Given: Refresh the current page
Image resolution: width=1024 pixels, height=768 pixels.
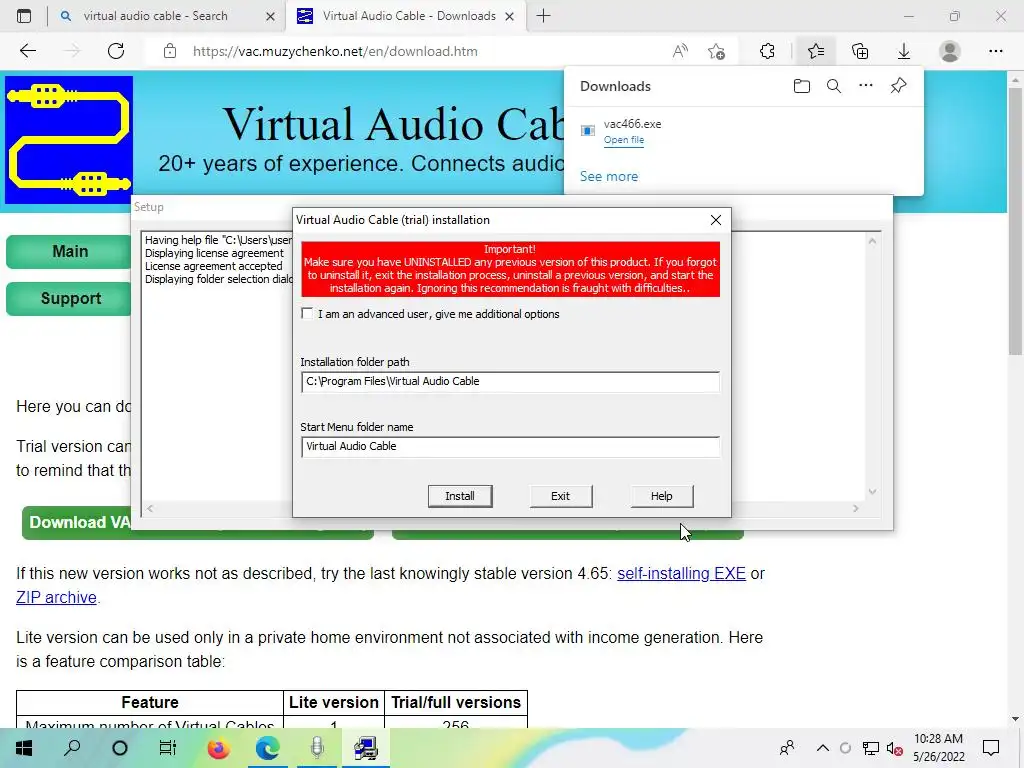Looking at the screenshot, I should pos(116,51).
